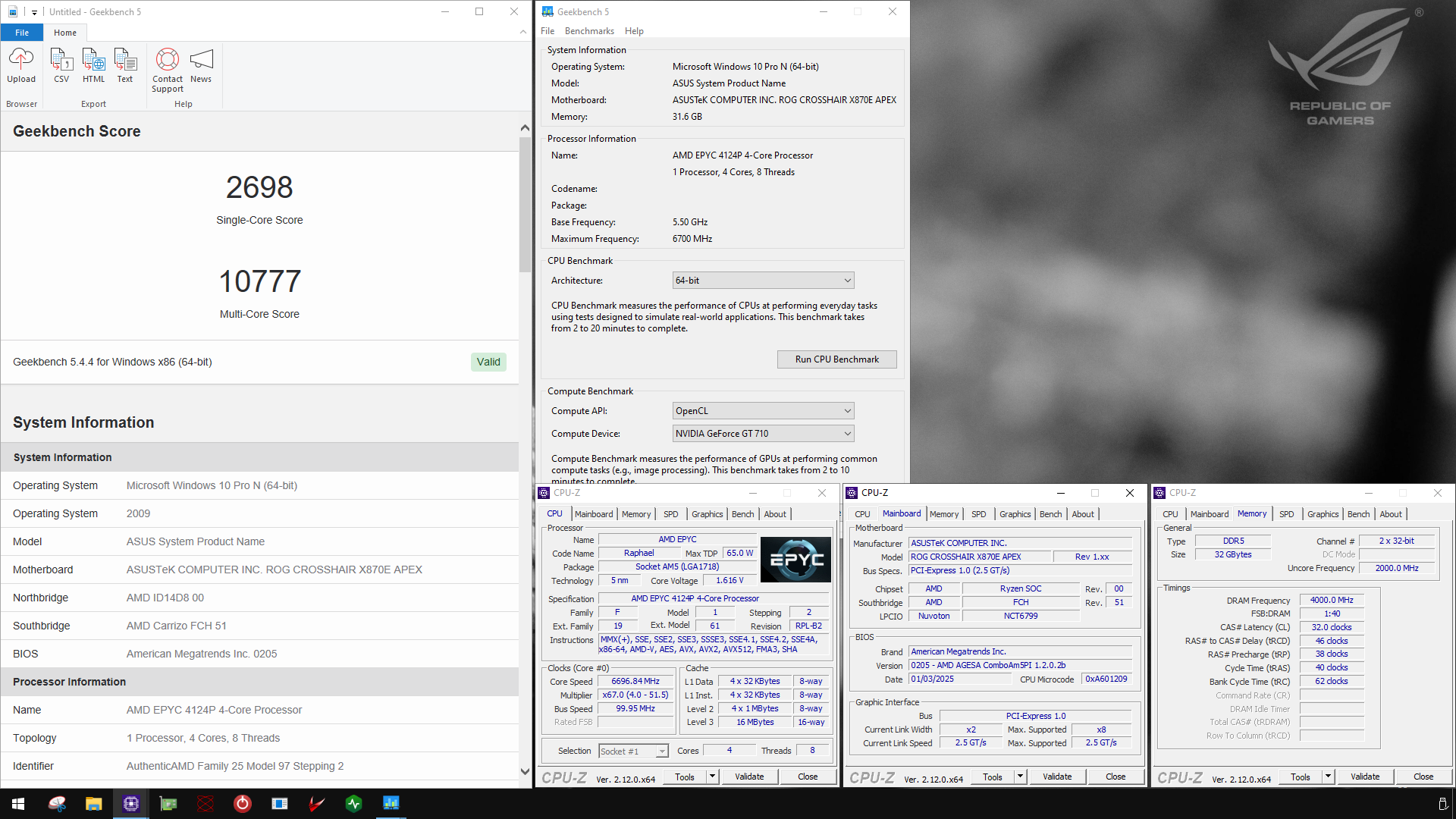Click Multi-Core Score 10777
The width and height of the screenshot is (1456, 819).
(x=259, y=281)
